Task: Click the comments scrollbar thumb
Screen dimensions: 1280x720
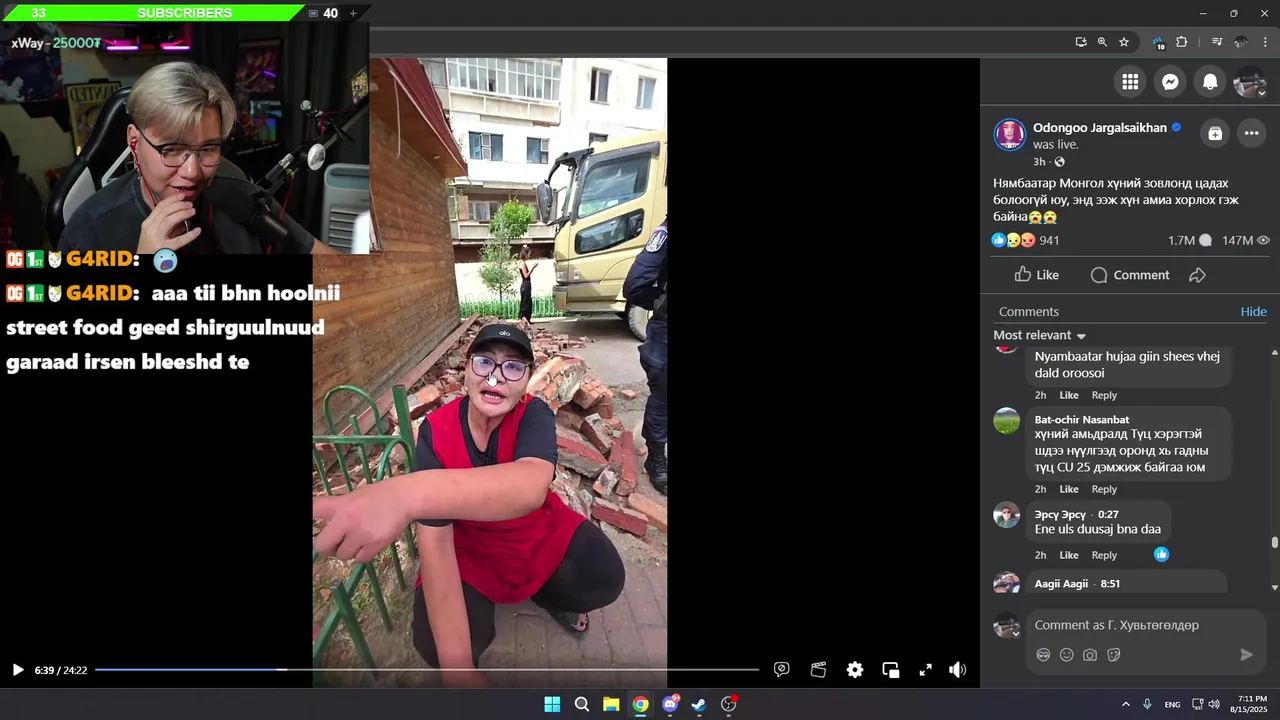Action: point(1274,543)
